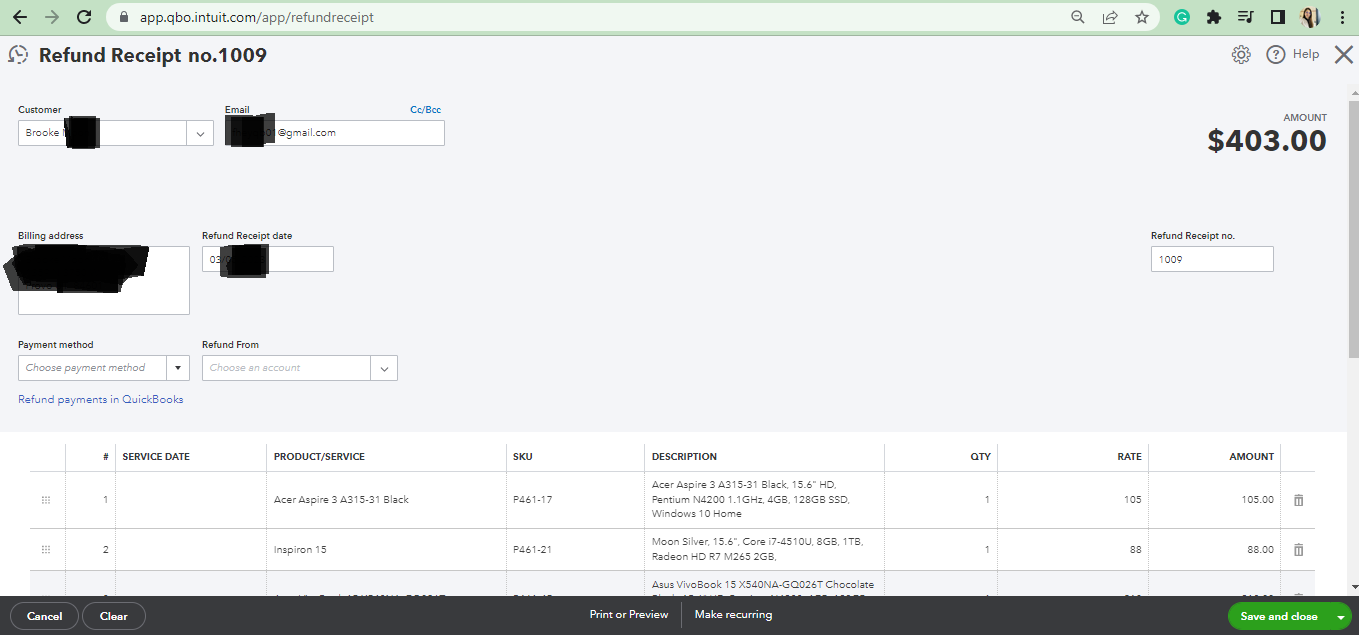
Task: Grab the drag handle for row 1
Action: pos(46,500)
